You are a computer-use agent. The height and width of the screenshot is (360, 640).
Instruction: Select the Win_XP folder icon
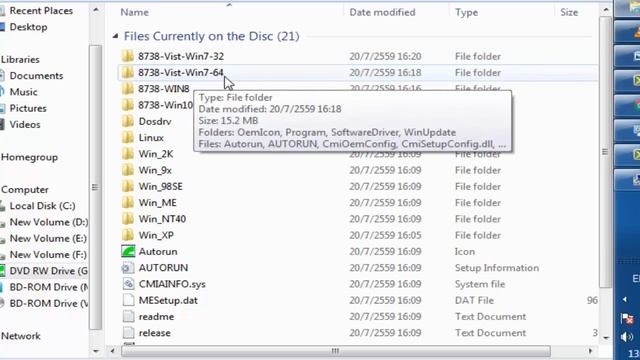point(128,235)
